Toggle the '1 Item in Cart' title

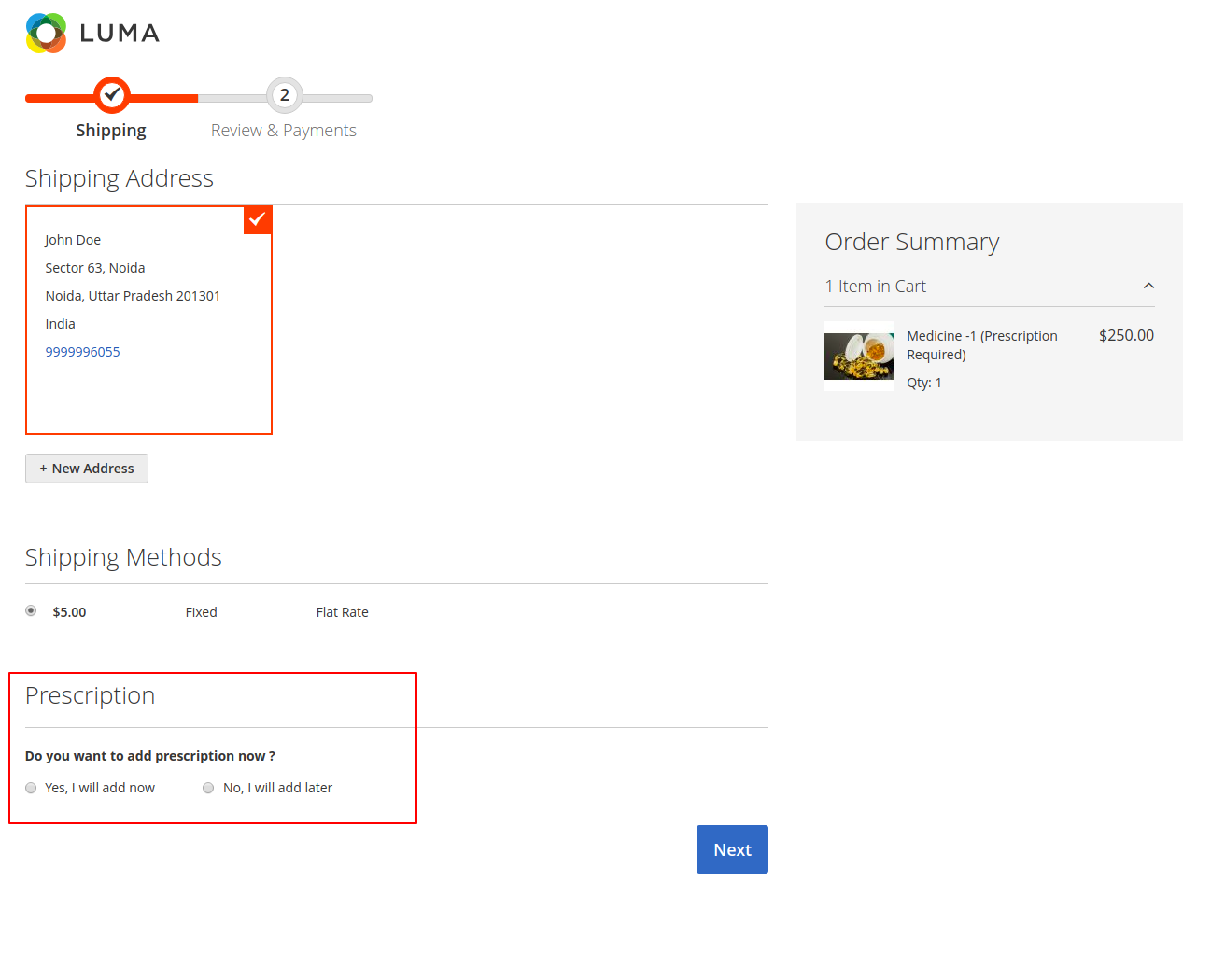tap(875, 287)
